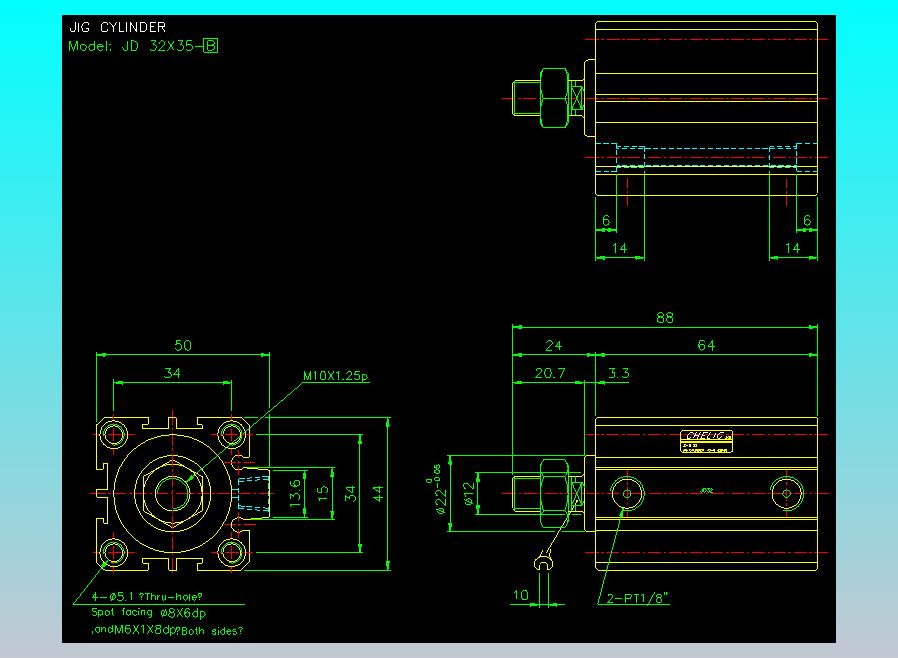Select the 44 height dimension in front view

click(379, 493)
